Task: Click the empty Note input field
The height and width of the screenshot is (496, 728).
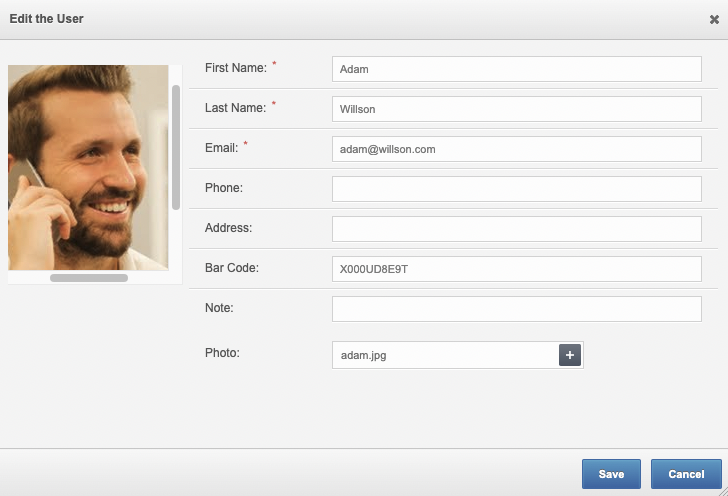Action: click(x=516, y=309)
